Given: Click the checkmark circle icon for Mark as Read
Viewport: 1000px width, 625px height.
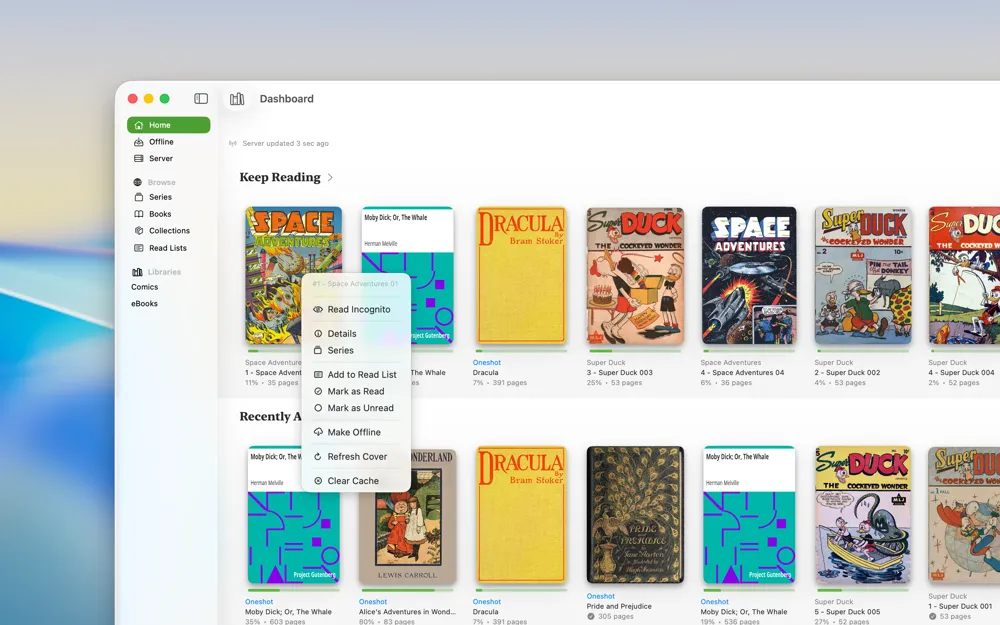Looking at the screenshot, I should tap(318, 391).
